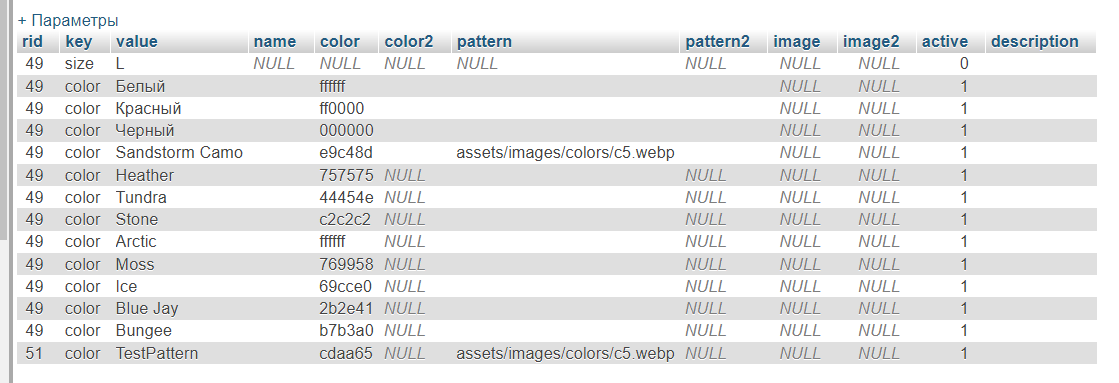Screen dimensions: 1119x383
Task: Sort by the rid column header
Action: (33, 41)
